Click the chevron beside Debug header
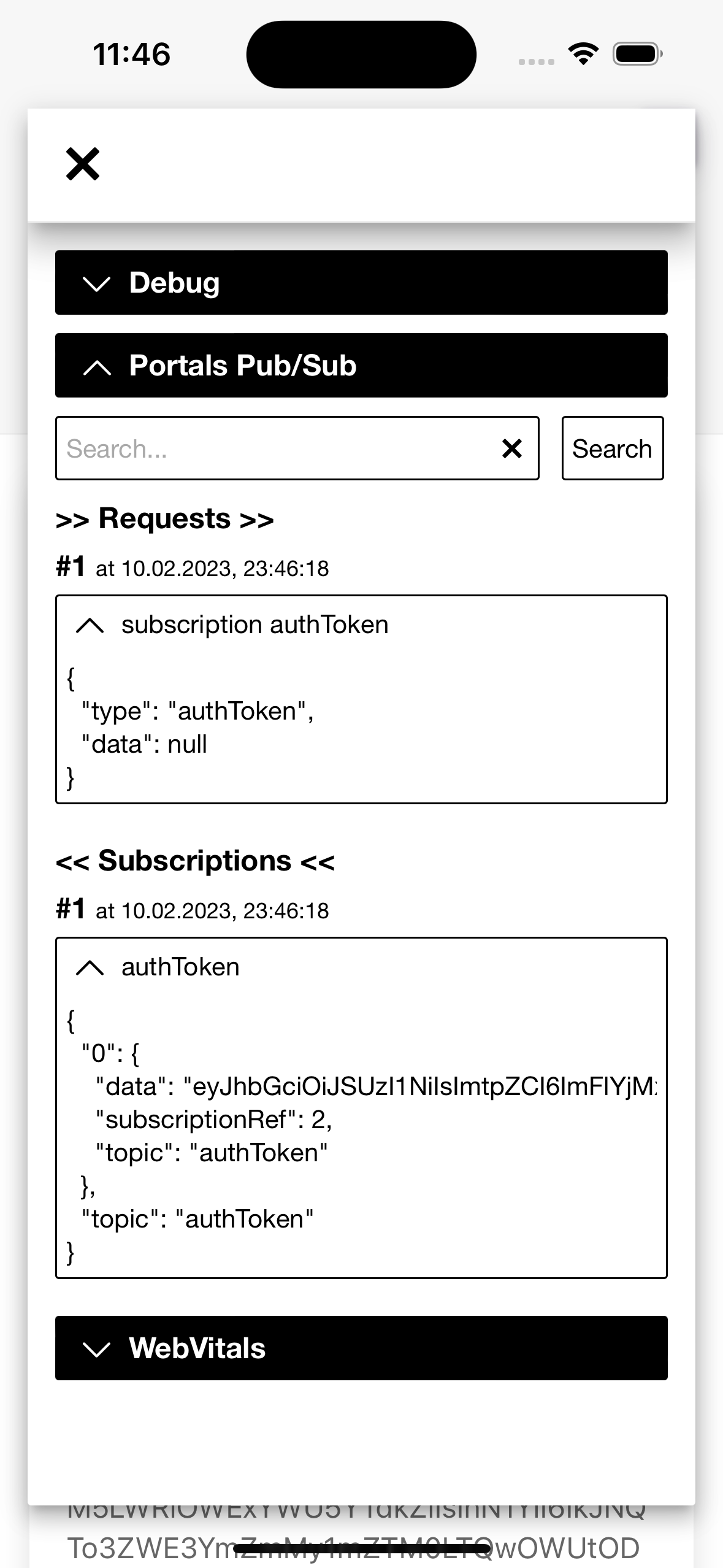This screenshot has width=723, height=1568. click(x=96, y=284)
